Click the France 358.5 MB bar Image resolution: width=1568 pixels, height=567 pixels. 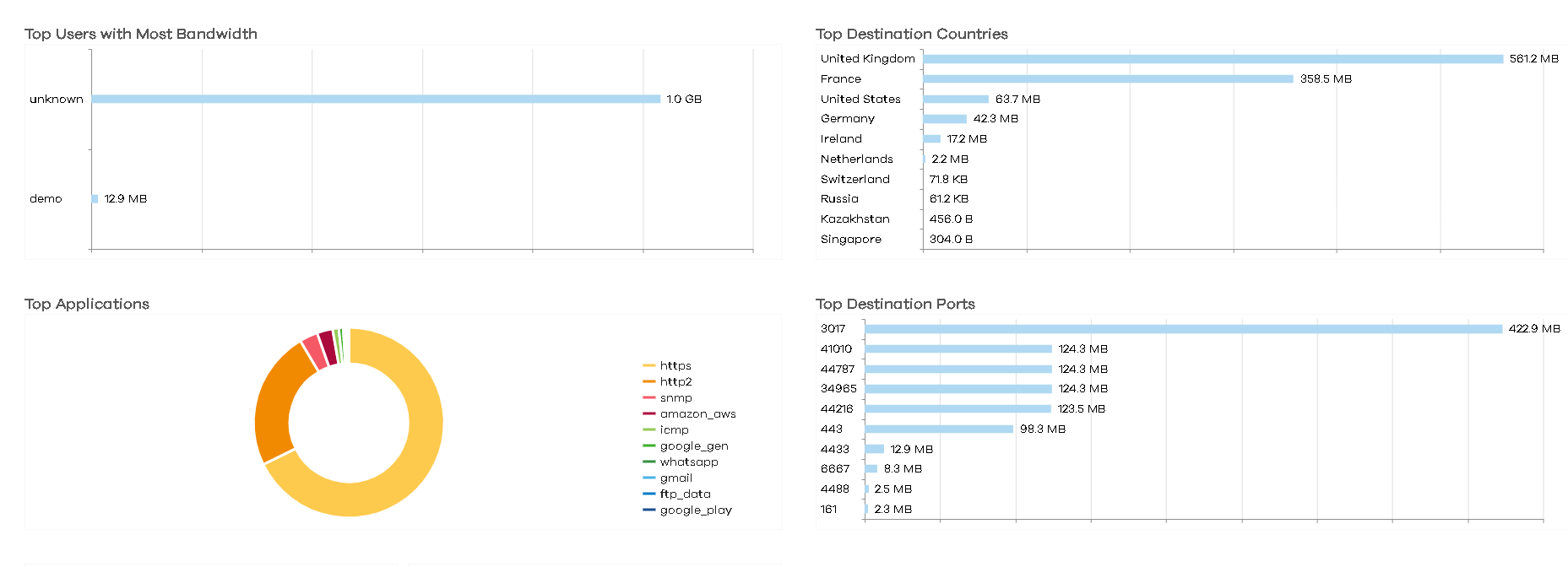tap(1108, 78)
